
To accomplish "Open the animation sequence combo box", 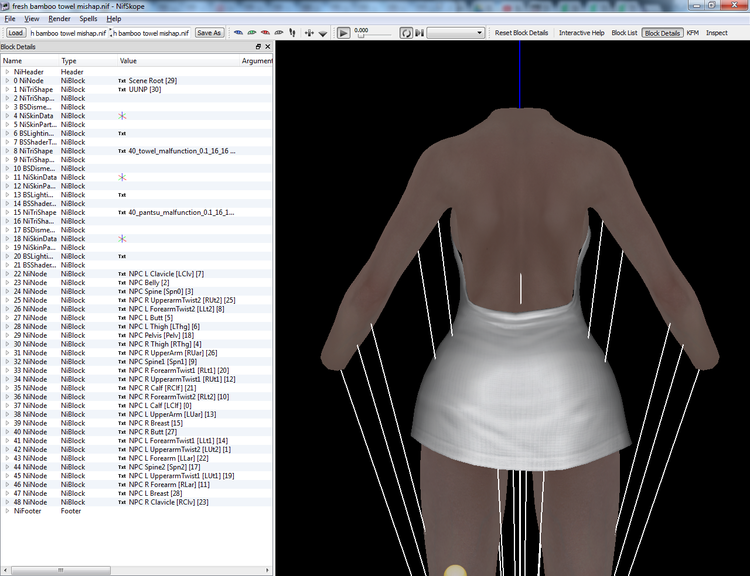I will tap(455, 33).
